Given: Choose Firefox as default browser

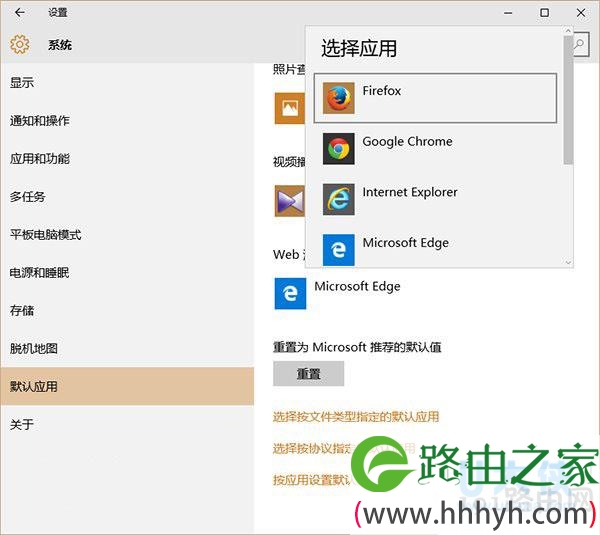Looking at the screenshot, I should pyautogui.click(x=435, y=98).
